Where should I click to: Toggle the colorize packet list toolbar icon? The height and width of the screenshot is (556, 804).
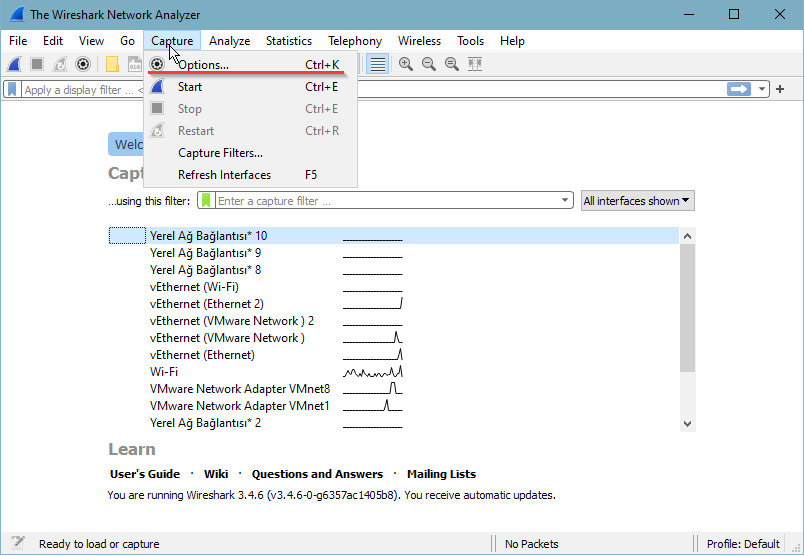pyautogui.click(x=378, y=64)
